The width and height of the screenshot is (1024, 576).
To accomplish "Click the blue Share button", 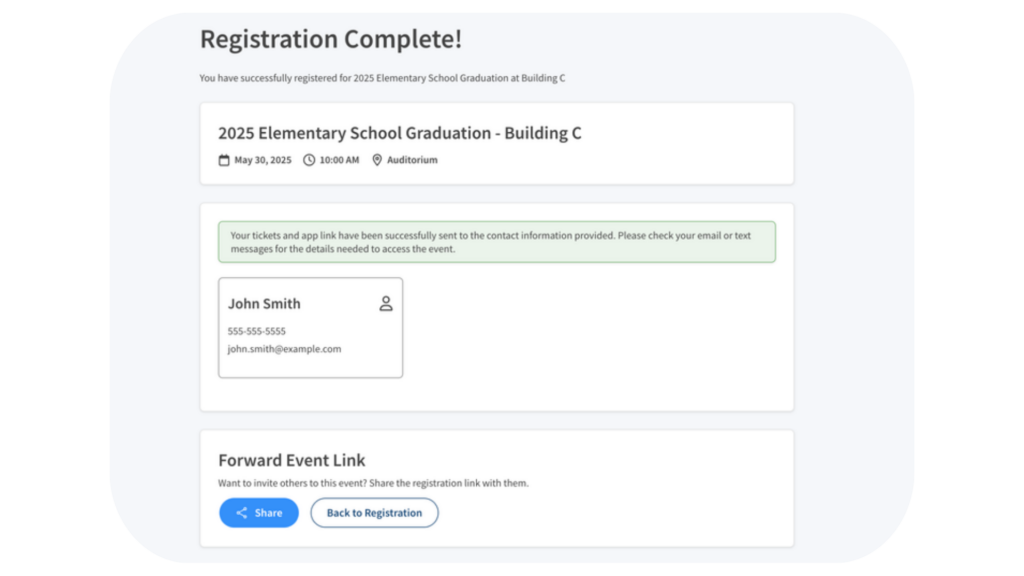I will coord(259,513).
